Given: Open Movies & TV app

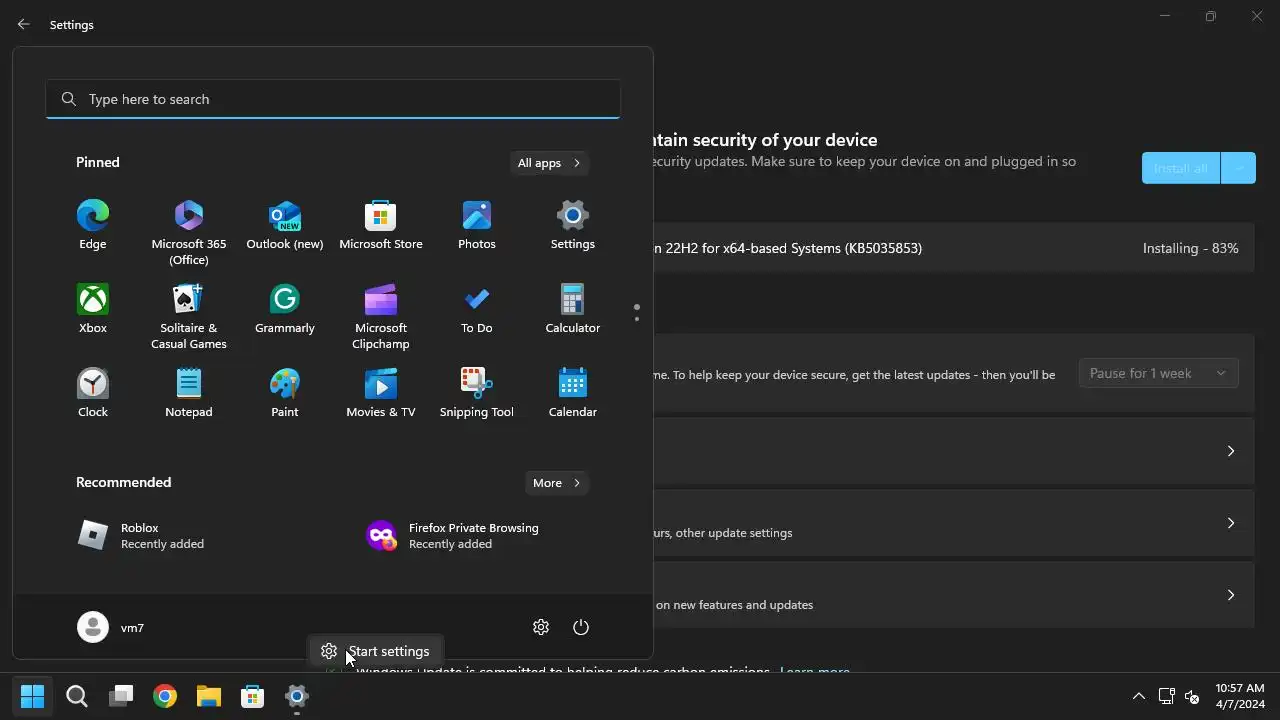Looking at the screenshot, I should click(x=381, y=393).
